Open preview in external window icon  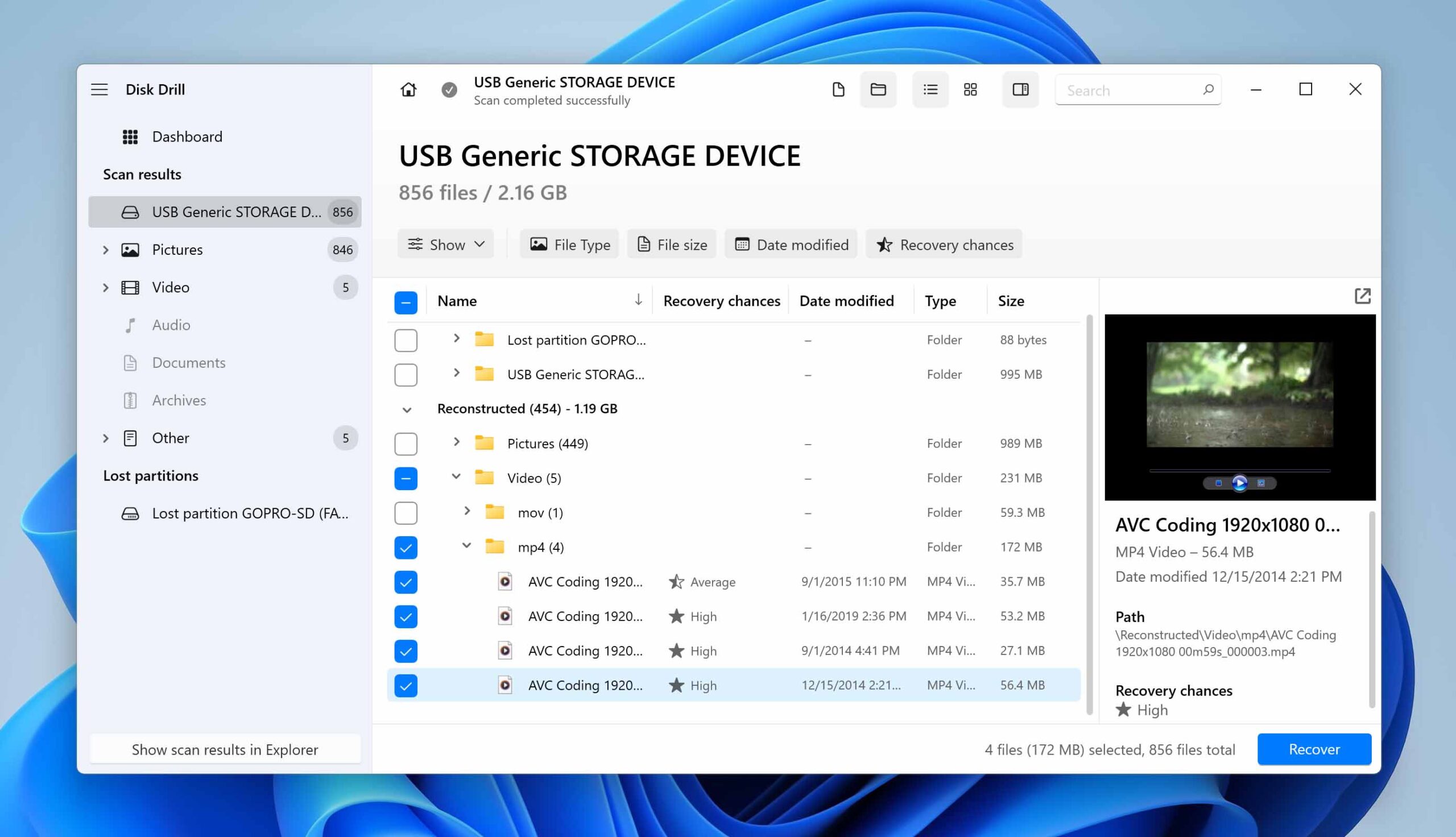point(1362,296)
